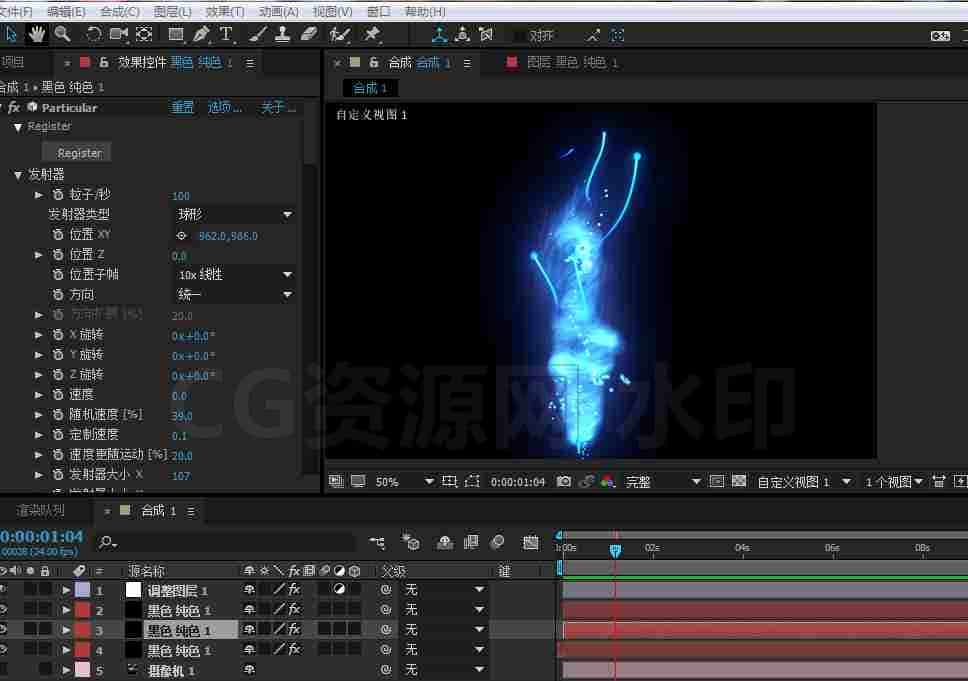Select the Hand tool
The width and height of the screenshot is (968, 681).
coord(36,35)
